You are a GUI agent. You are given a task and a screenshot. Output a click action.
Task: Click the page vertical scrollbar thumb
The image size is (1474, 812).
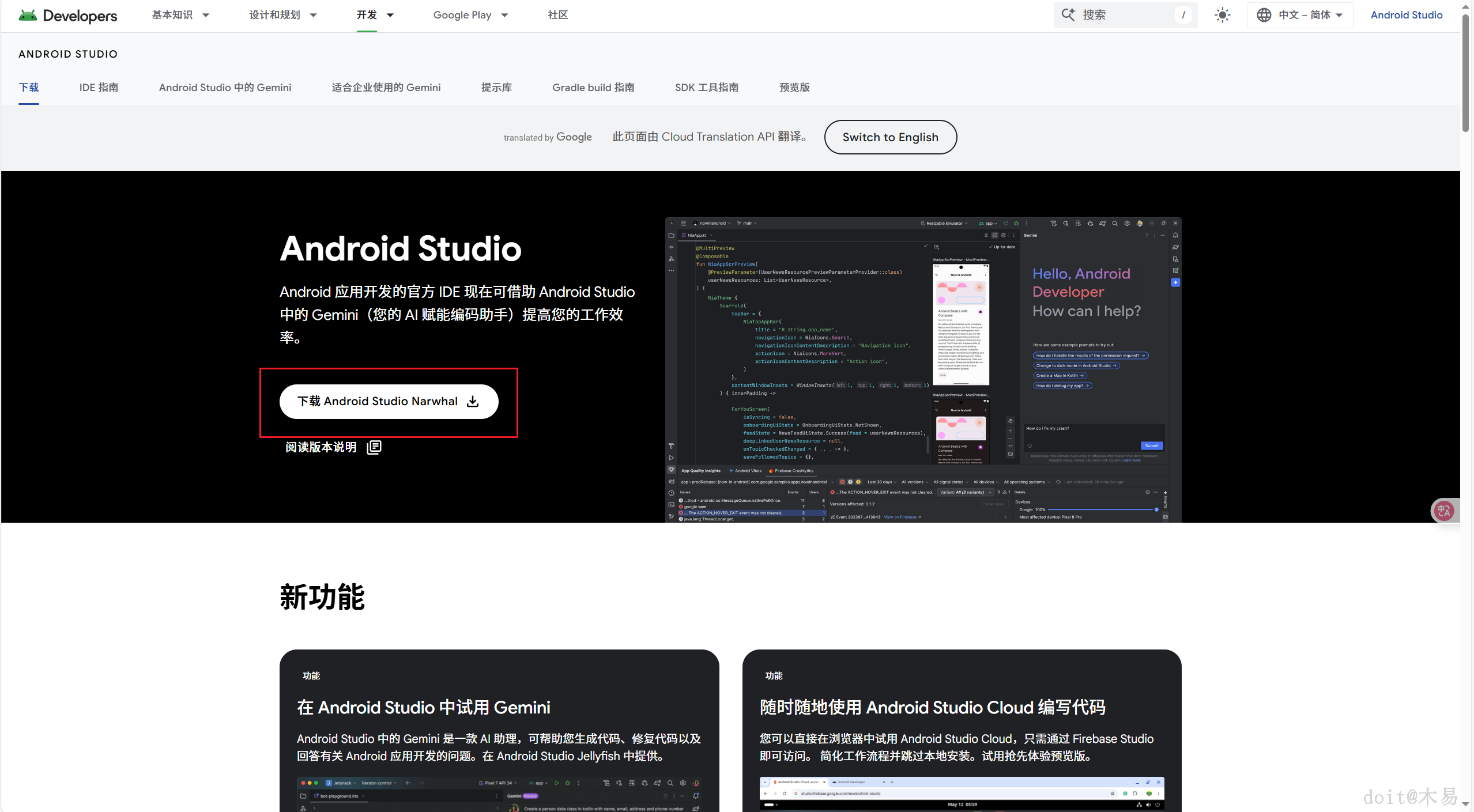[x=1465, y=72]
